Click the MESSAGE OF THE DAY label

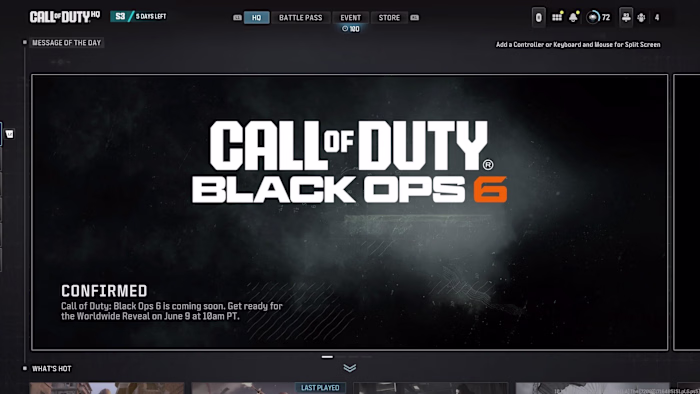coord(67,43)
